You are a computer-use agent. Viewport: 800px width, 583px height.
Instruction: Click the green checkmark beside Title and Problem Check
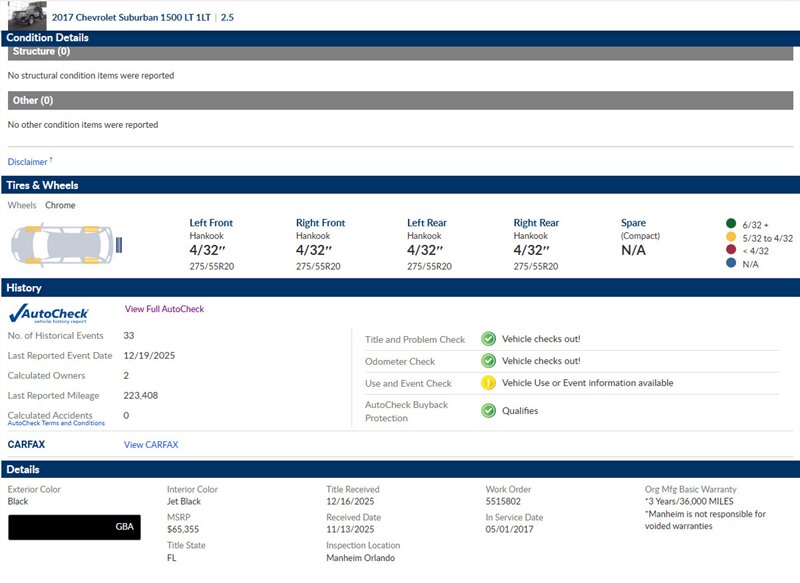coord(488,339)
